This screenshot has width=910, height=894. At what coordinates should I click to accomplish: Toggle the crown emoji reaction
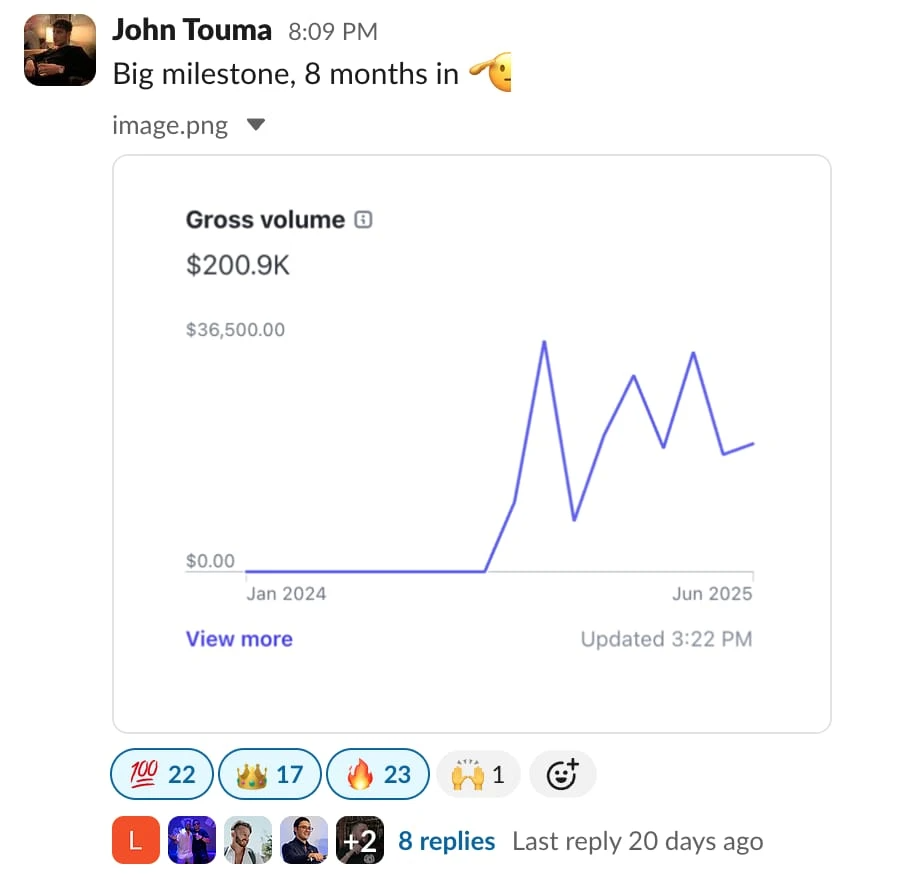click(270, 774)
